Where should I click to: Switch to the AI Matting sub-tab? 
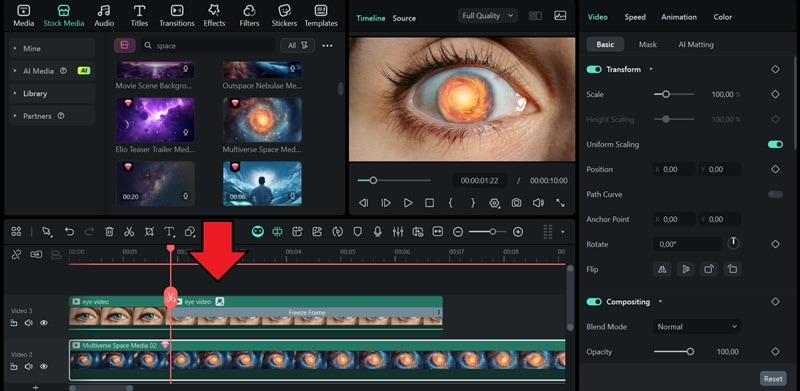pos(696,44)
